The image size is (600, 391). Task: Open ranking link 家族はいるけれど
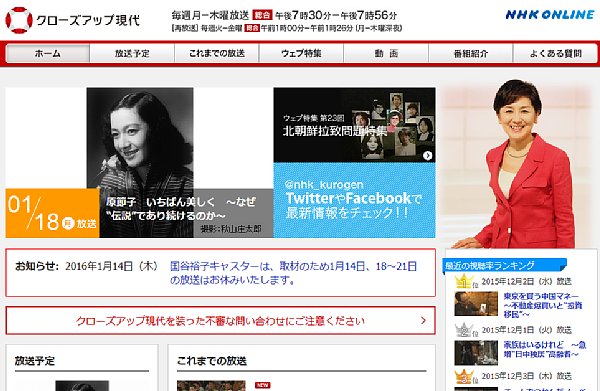point(545,349)
